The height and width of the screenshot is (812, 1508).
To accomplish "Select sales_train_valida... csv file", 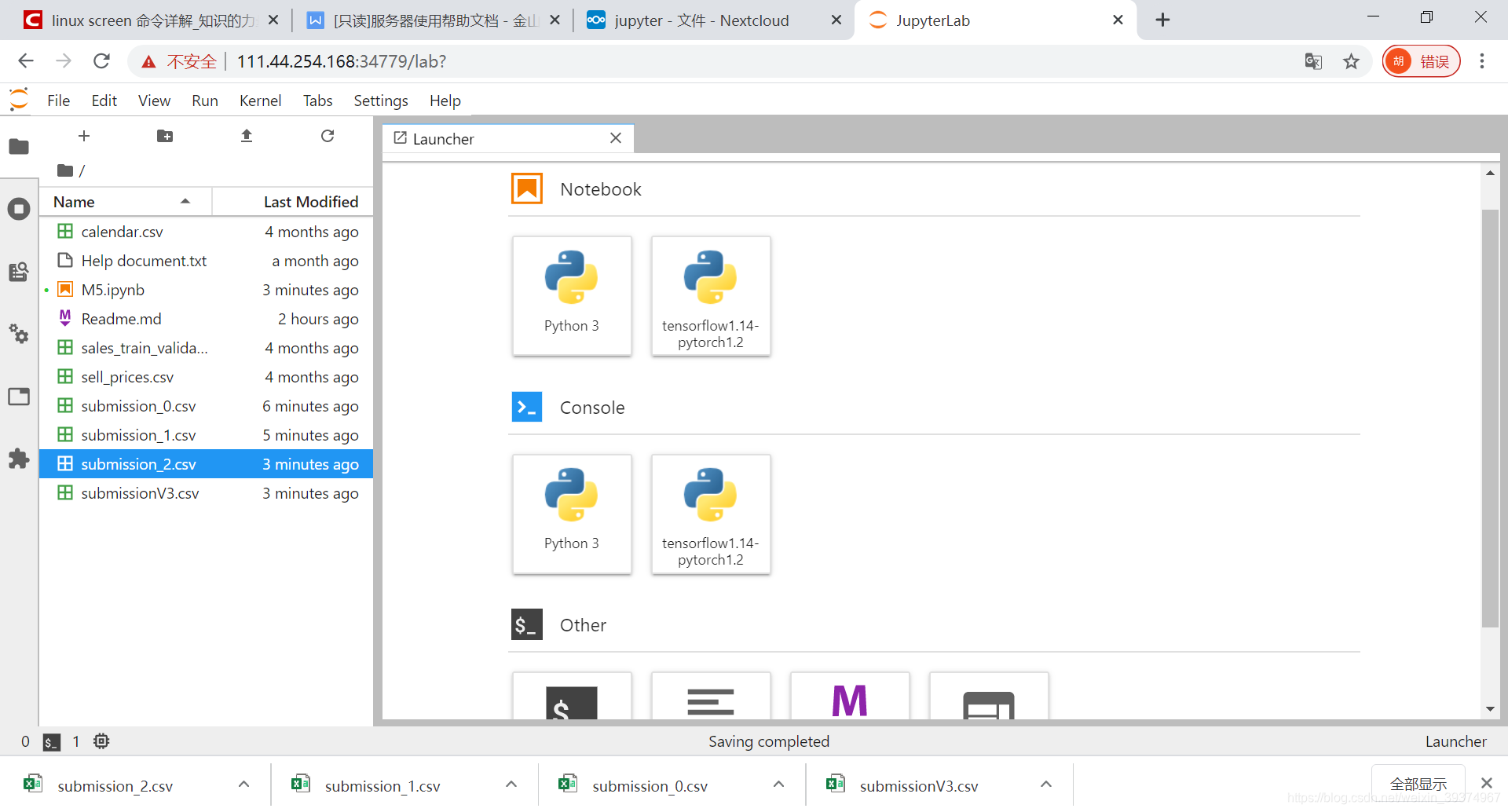I will point(207,348).
